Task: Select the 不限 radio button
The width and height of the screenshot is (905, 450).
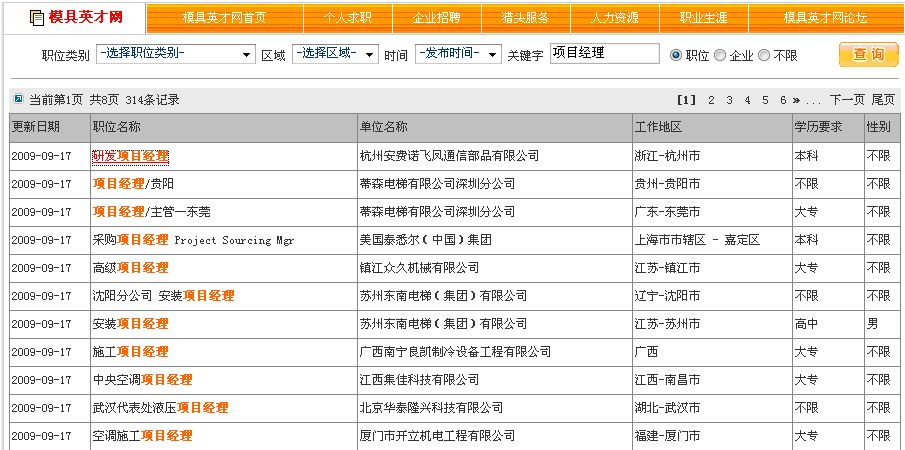Action: pyautogui.click(x=764, y=55)
